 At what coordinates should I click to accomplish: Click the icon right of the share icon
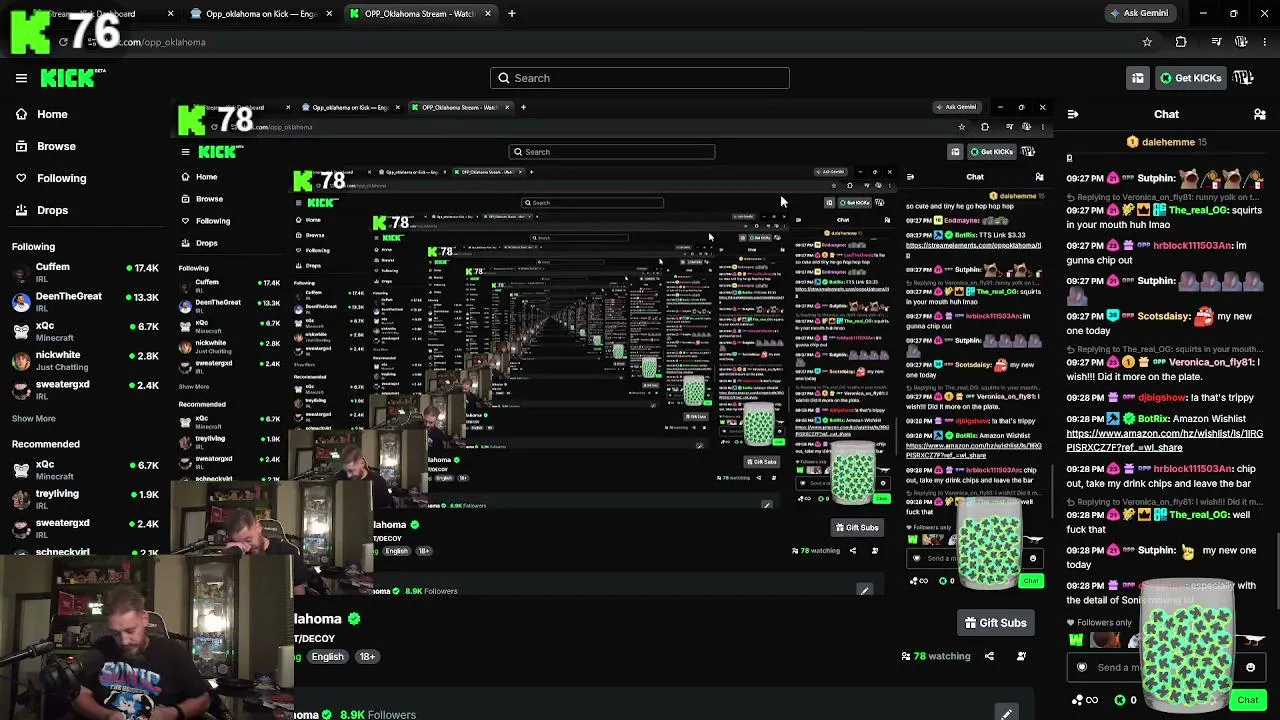point(1021,656)
